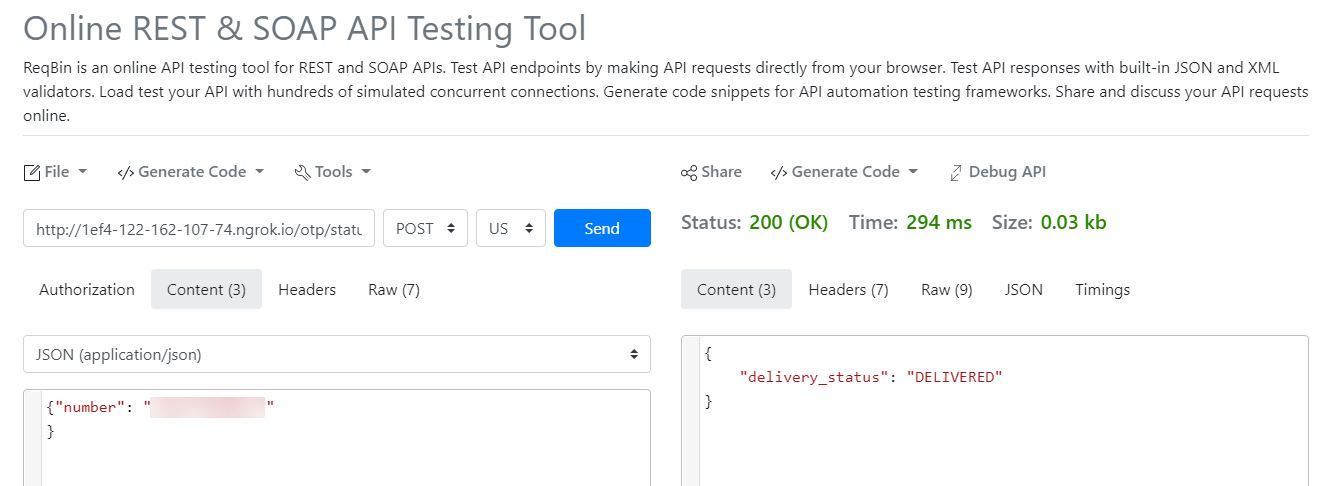Open the Headers (7) response tab
Screen dimensions: 1329x486
point(848,289)
